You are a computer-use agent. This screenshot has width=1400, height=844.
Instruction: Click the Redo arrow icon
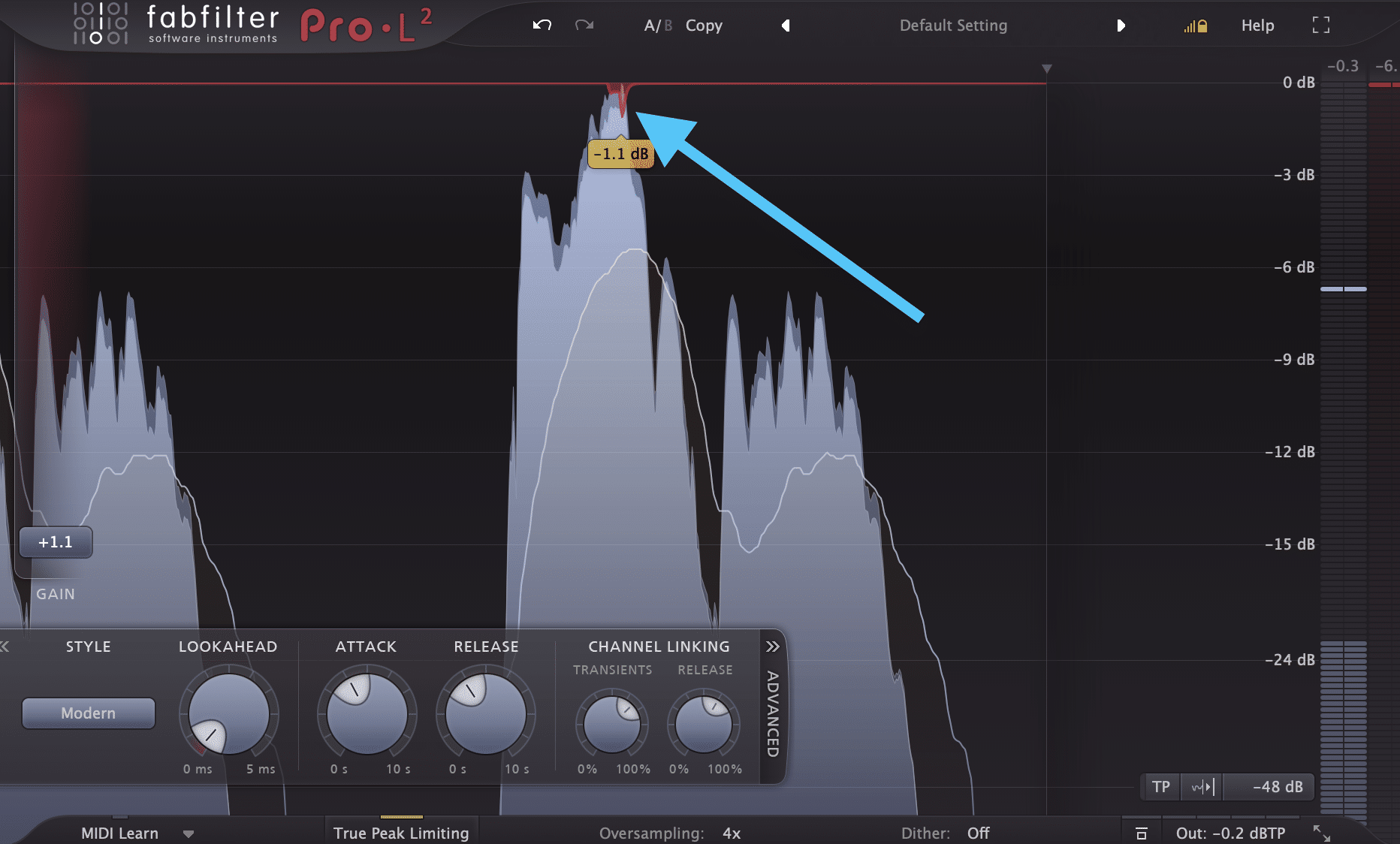coord(584,26)
